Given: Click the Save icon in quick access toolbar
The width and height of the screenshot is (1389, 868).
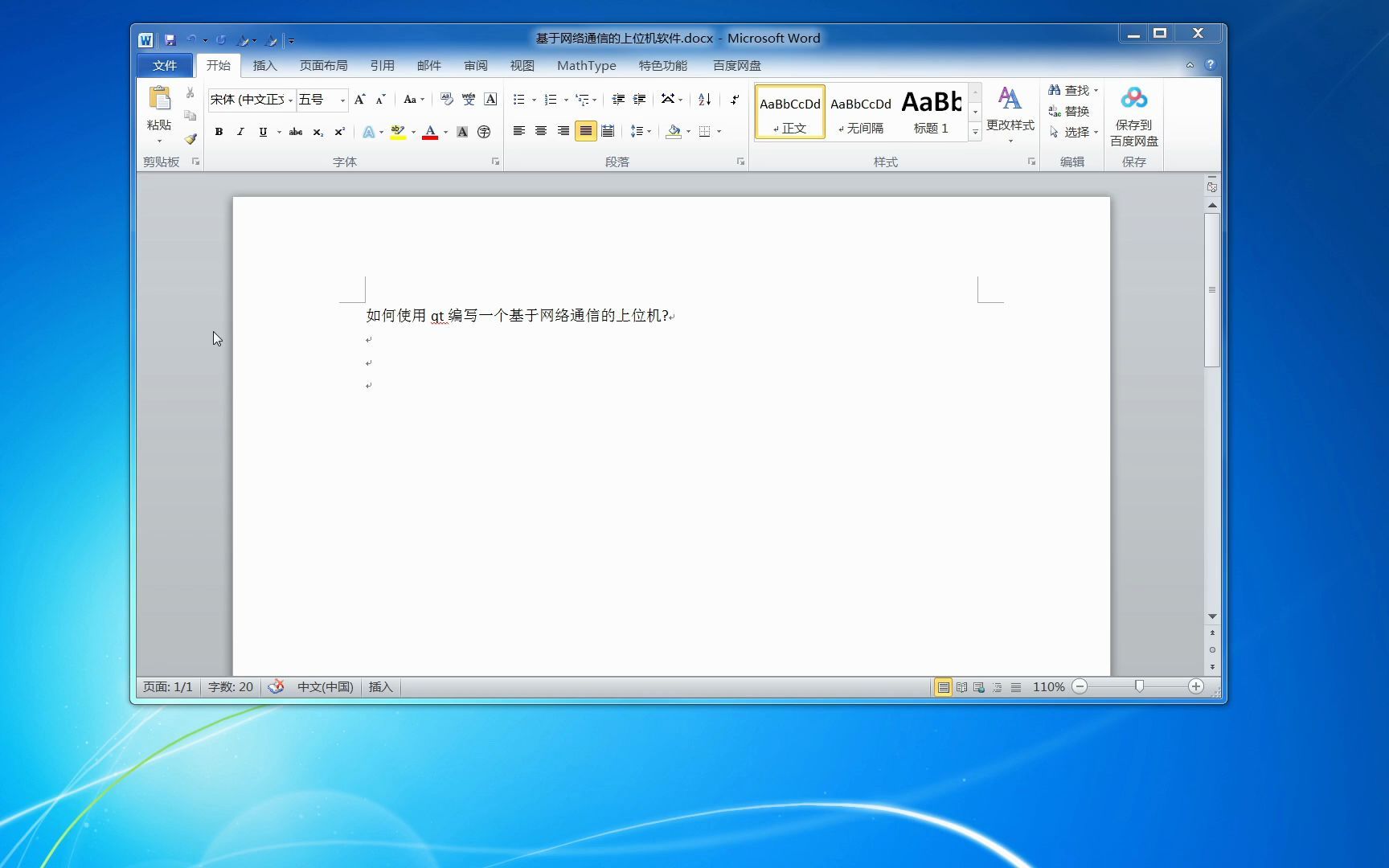Looking at the screenshot, I should click(x=170, y=39).
